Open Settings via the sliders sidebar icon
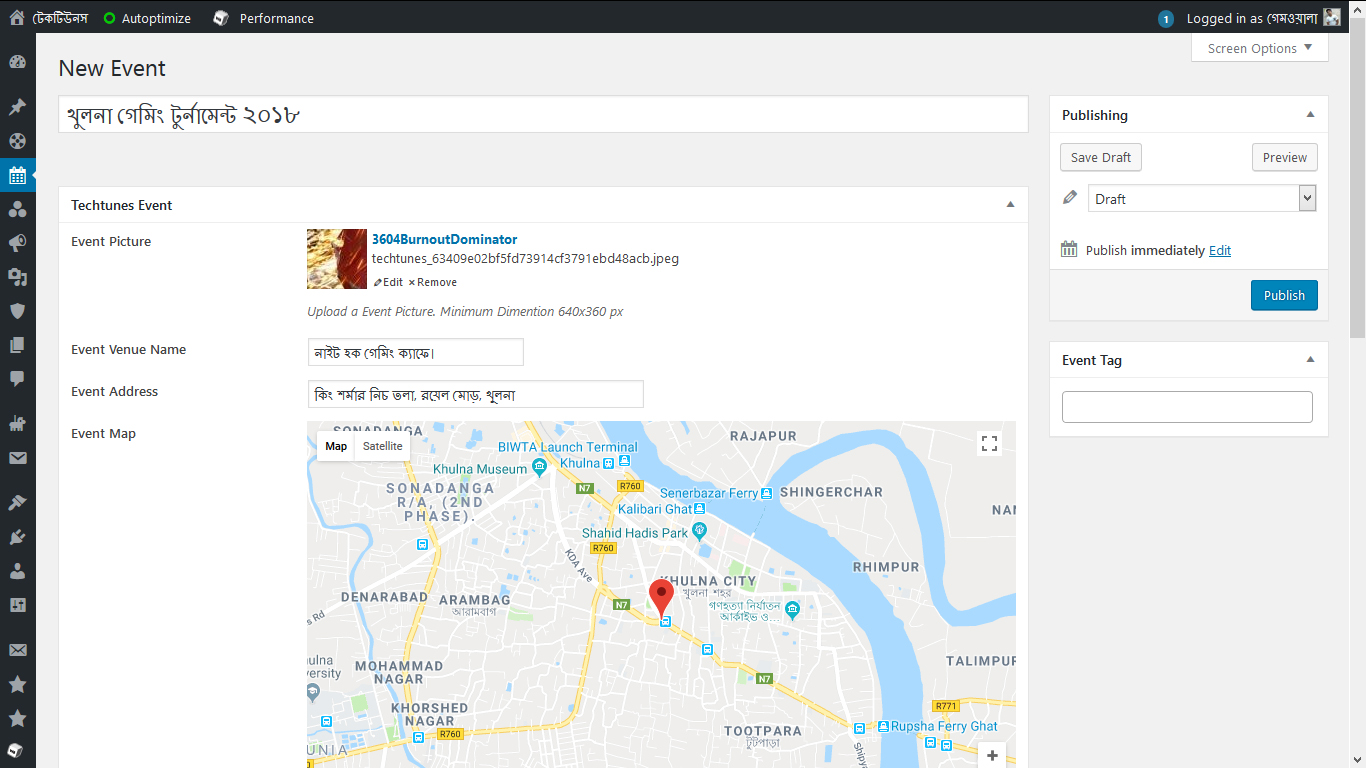This screenshot has width=1366, height=768. 17,605
